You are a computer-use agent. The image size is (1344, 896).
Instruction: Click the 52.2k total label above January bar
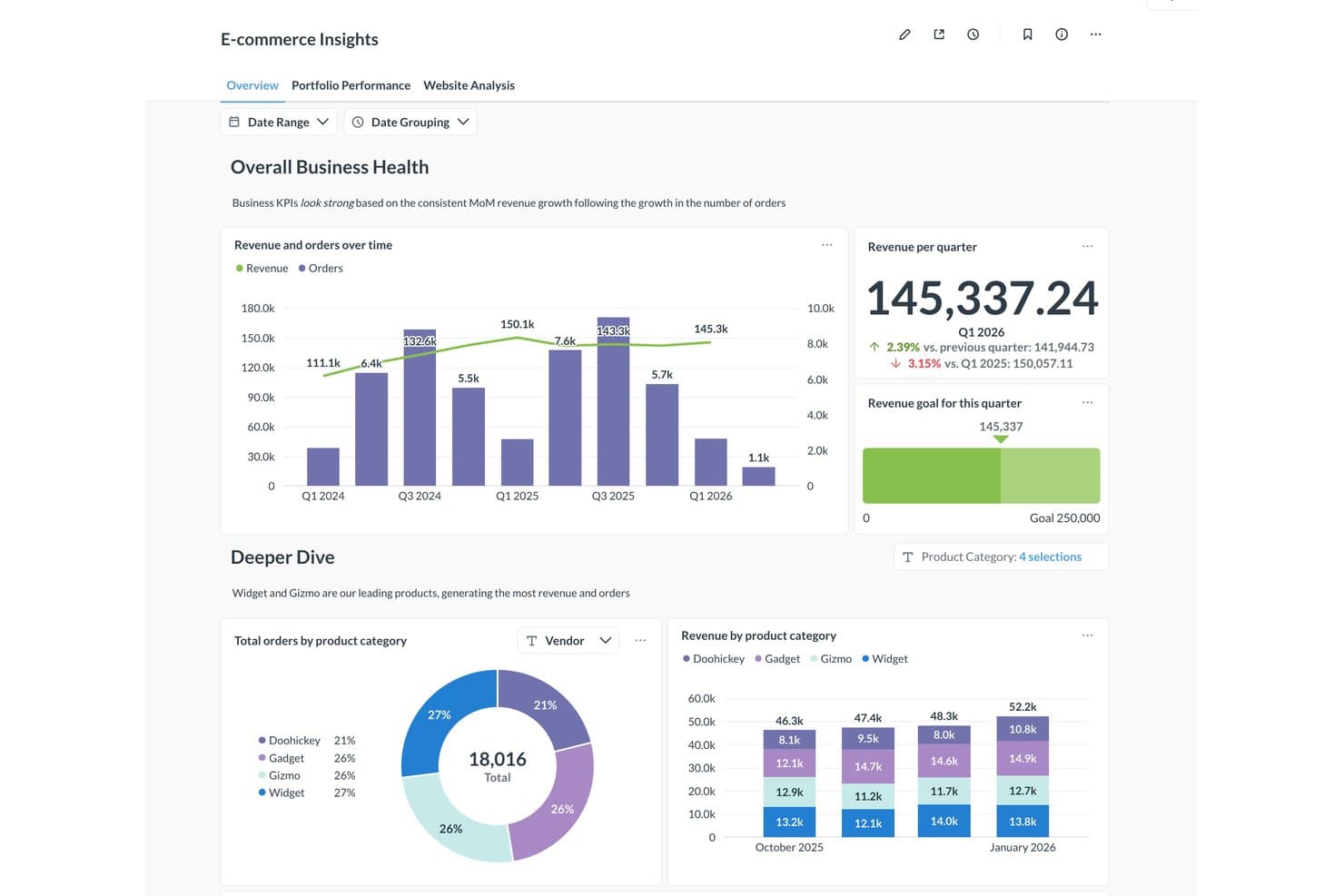pos(1023,706)
